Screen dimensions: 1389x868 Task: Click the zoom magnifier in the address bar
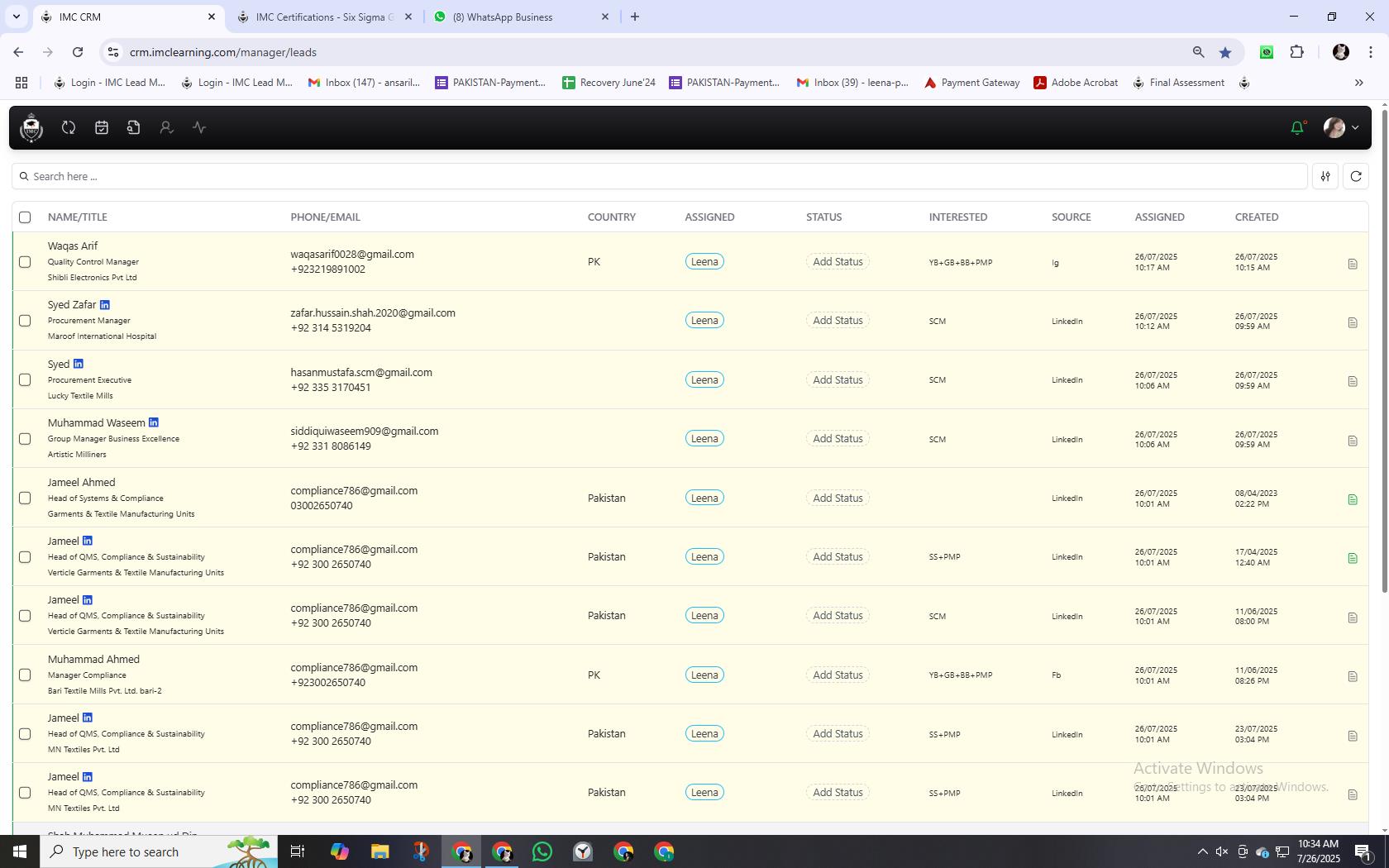tap(1198, 52)
